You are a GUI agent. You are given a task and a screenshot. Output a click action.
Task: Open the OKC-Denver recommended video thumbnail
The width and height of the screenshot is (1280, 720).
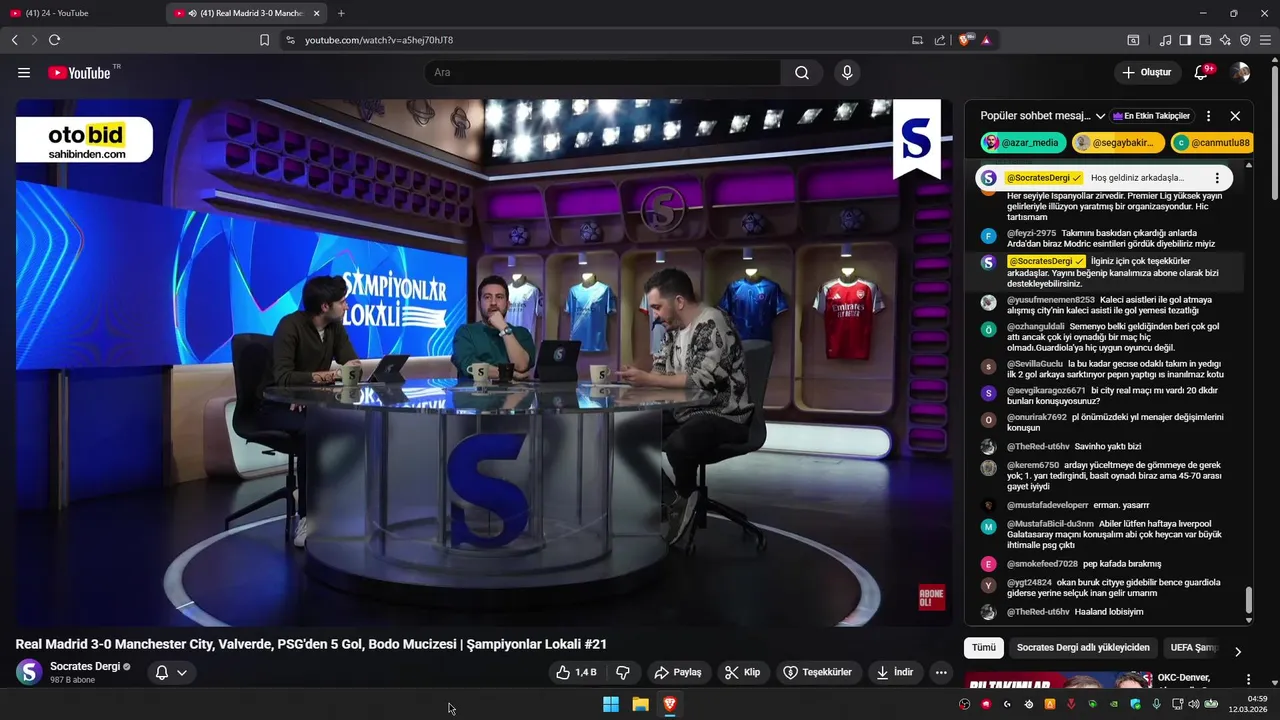tap(1056, 682)
